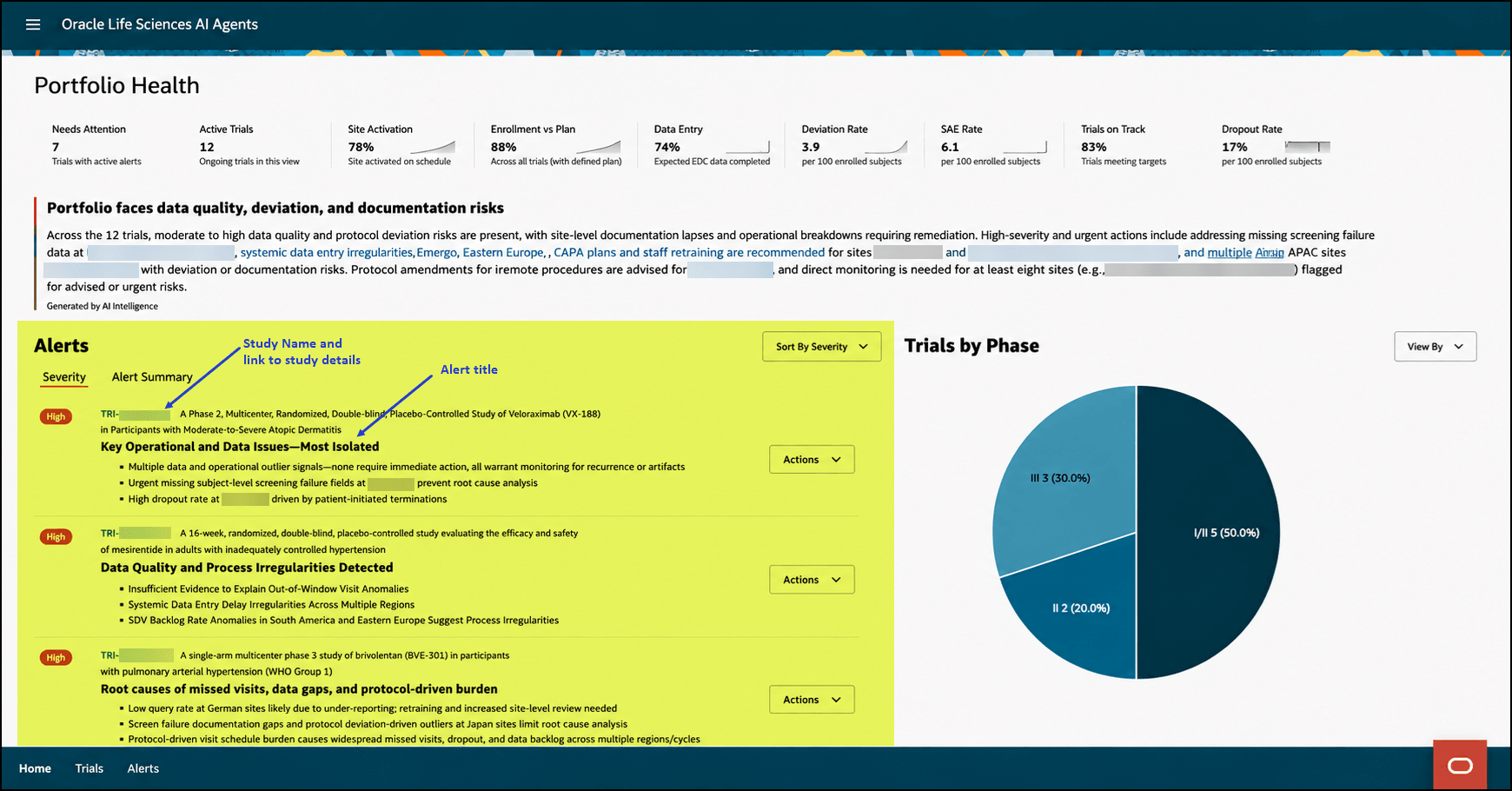
Task: Open the red Oracle chat assistant button
Action: pos(1460,765)
